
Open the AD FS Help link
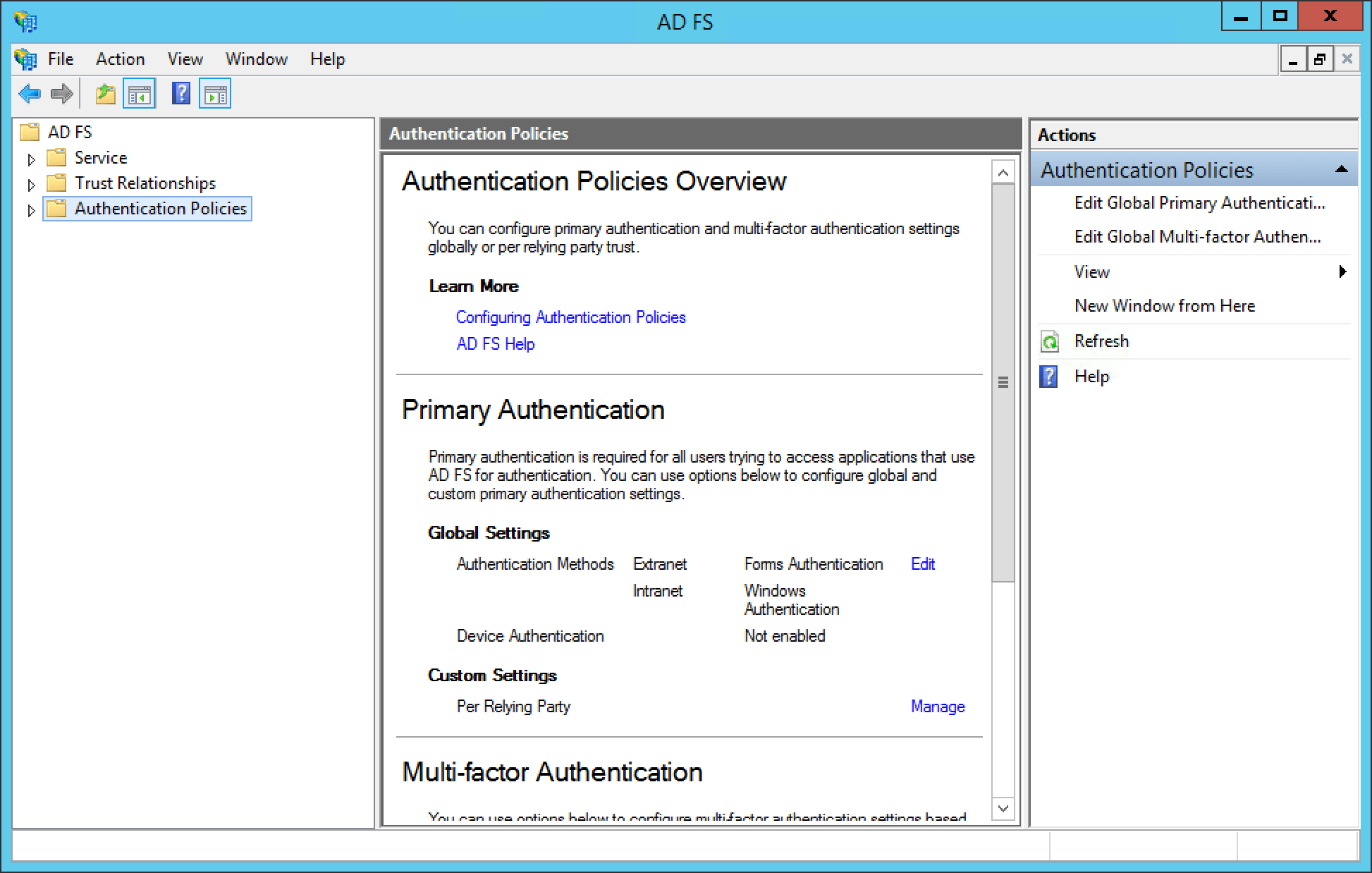click(496, 344)
